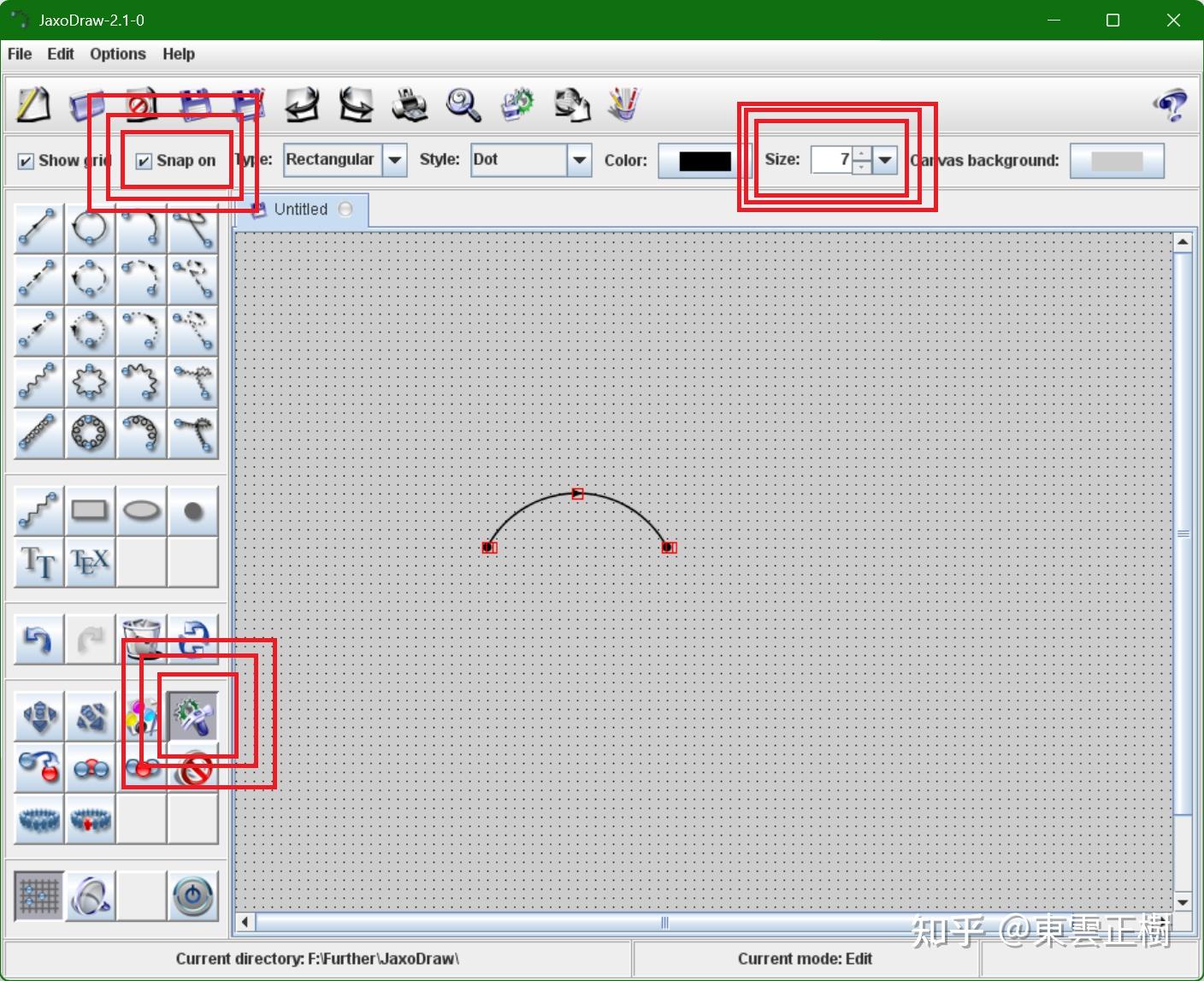Select the zigzag line tool

[38, 511]
